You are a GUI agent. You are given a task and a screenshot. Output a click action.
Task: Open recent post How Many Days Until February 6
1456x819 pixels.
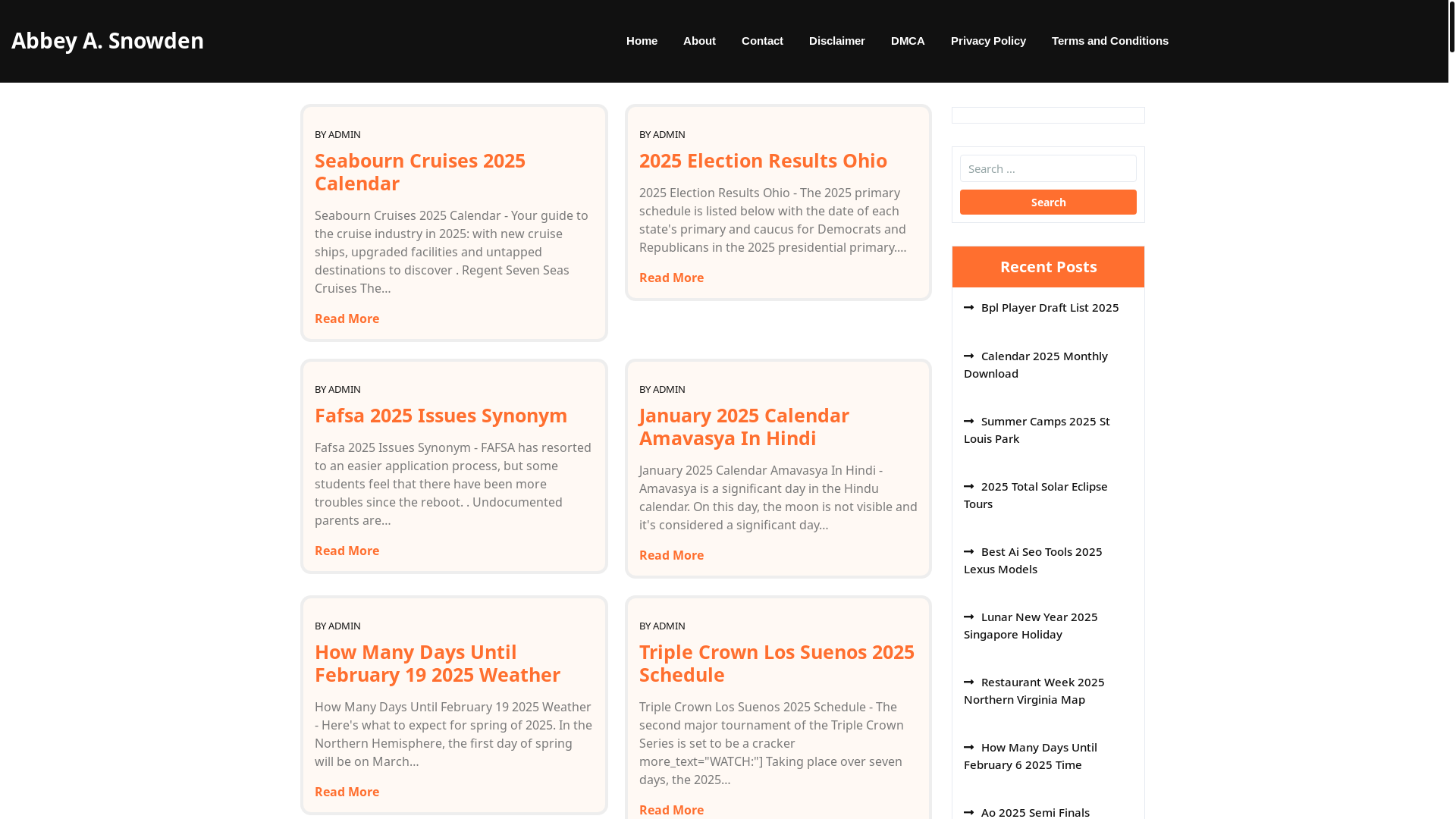pyautogui.click(x=1031, y=756)
